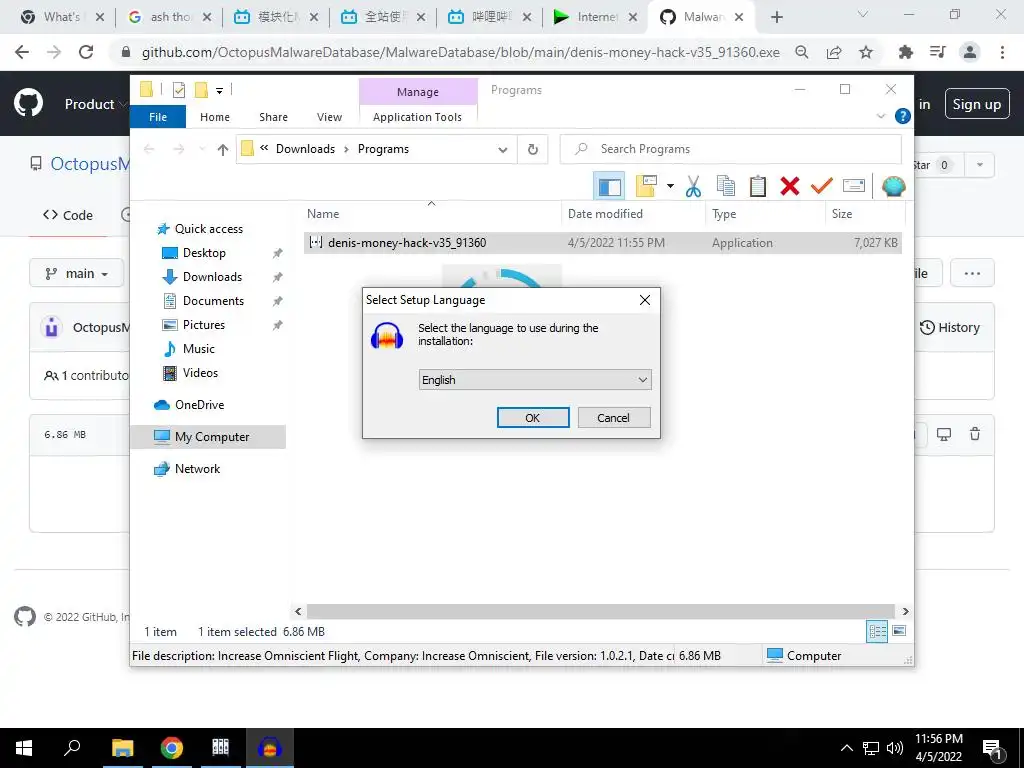Image resolution: width=1024 pixels, height=768 pixels.
Task: Open quick access toolbar customize dropdown
Action: click(x=219, y=91)
